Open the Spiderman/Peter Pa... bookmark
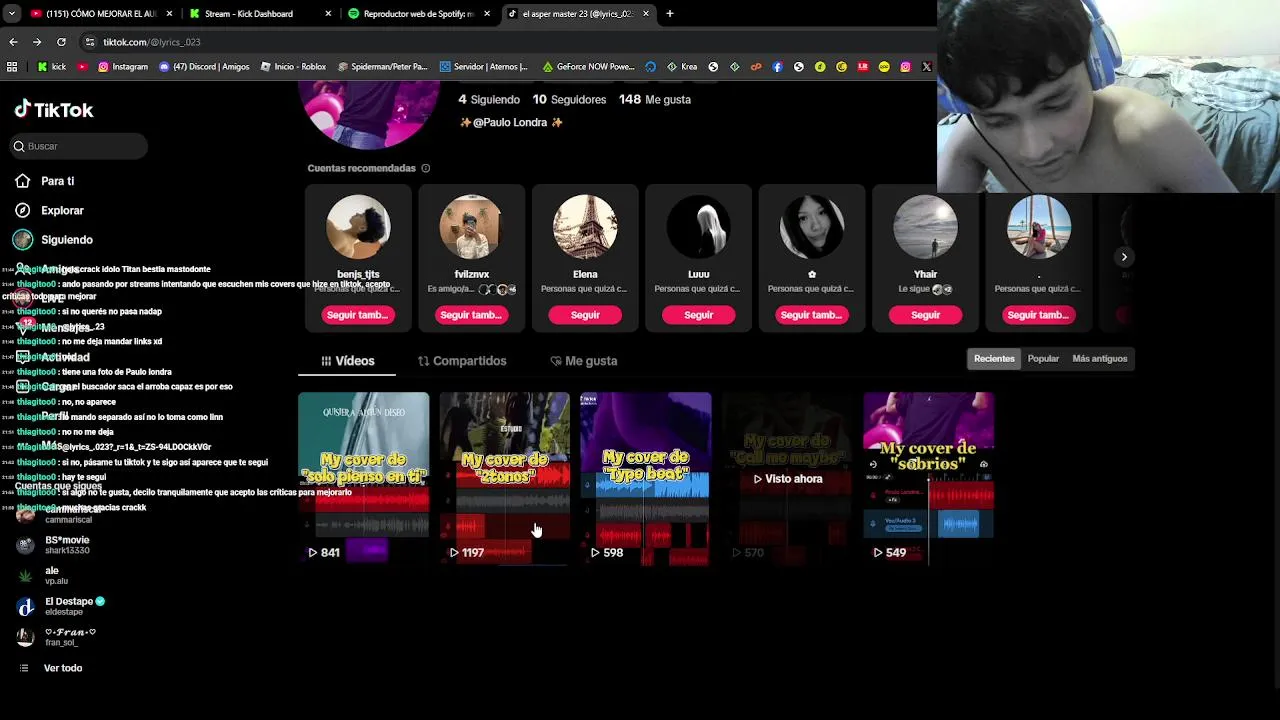Viewport: 1280px width, 720px height. [x=383, y=67]
